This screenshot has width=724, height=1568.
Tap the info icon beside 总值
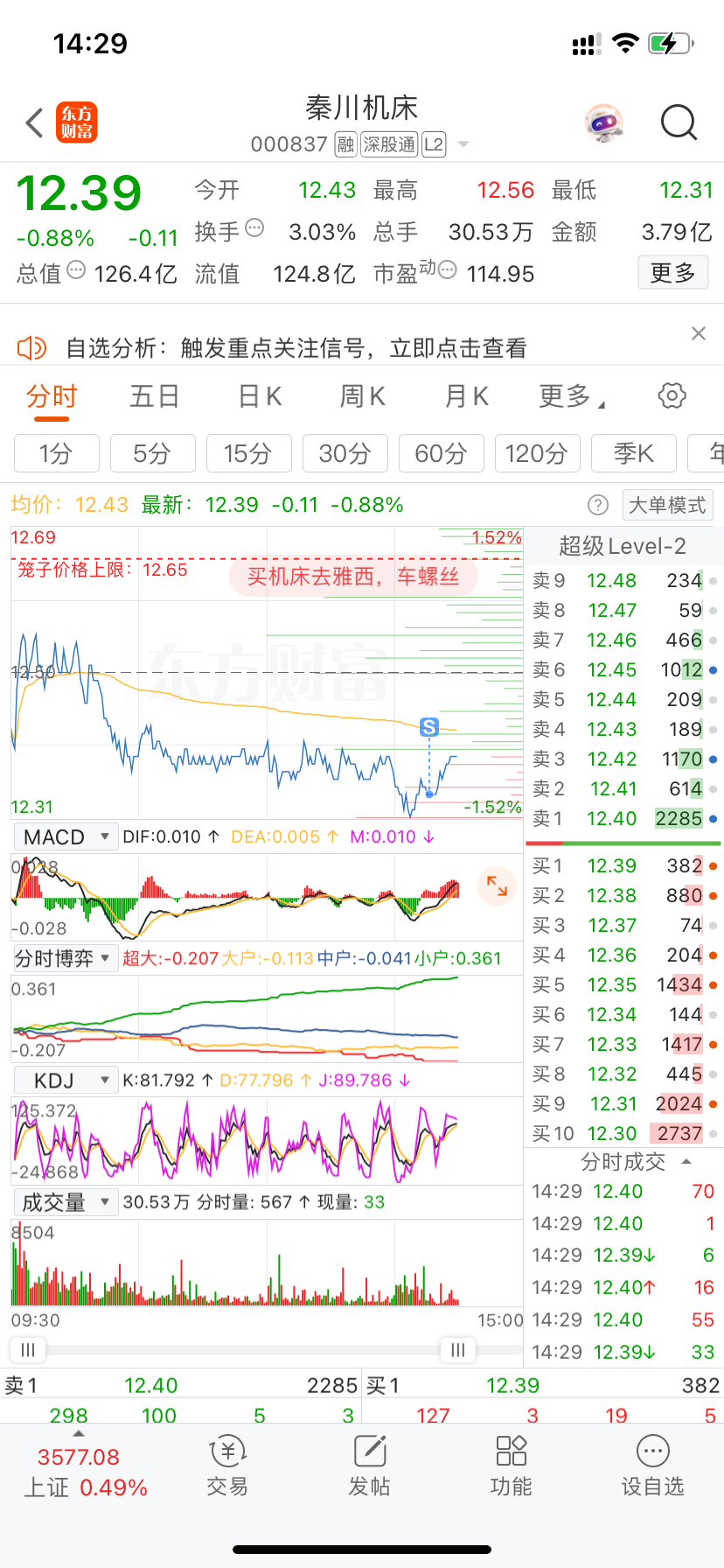[x=76, y=270]
